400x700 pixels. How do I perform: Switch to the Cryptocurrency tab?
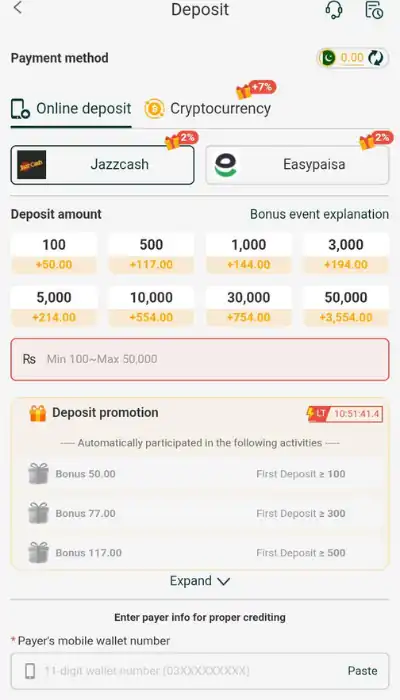(208, 109)
